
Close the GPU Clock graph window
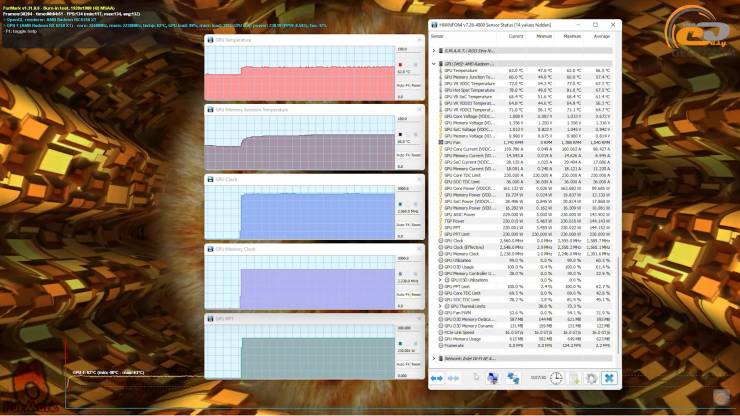[x=419, y=179]
